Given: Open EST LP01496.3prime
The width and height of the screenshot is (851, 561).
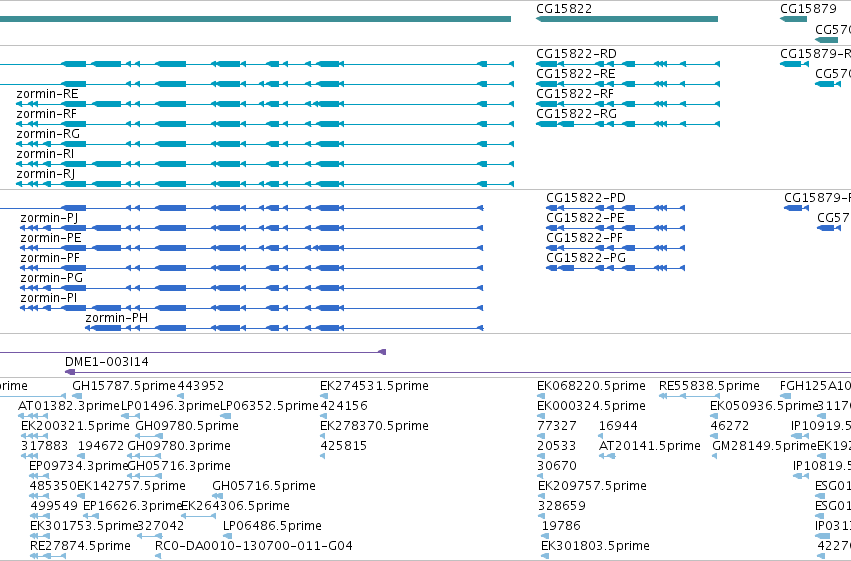Looking at the screenshot, I should click(x=170, y=406).
